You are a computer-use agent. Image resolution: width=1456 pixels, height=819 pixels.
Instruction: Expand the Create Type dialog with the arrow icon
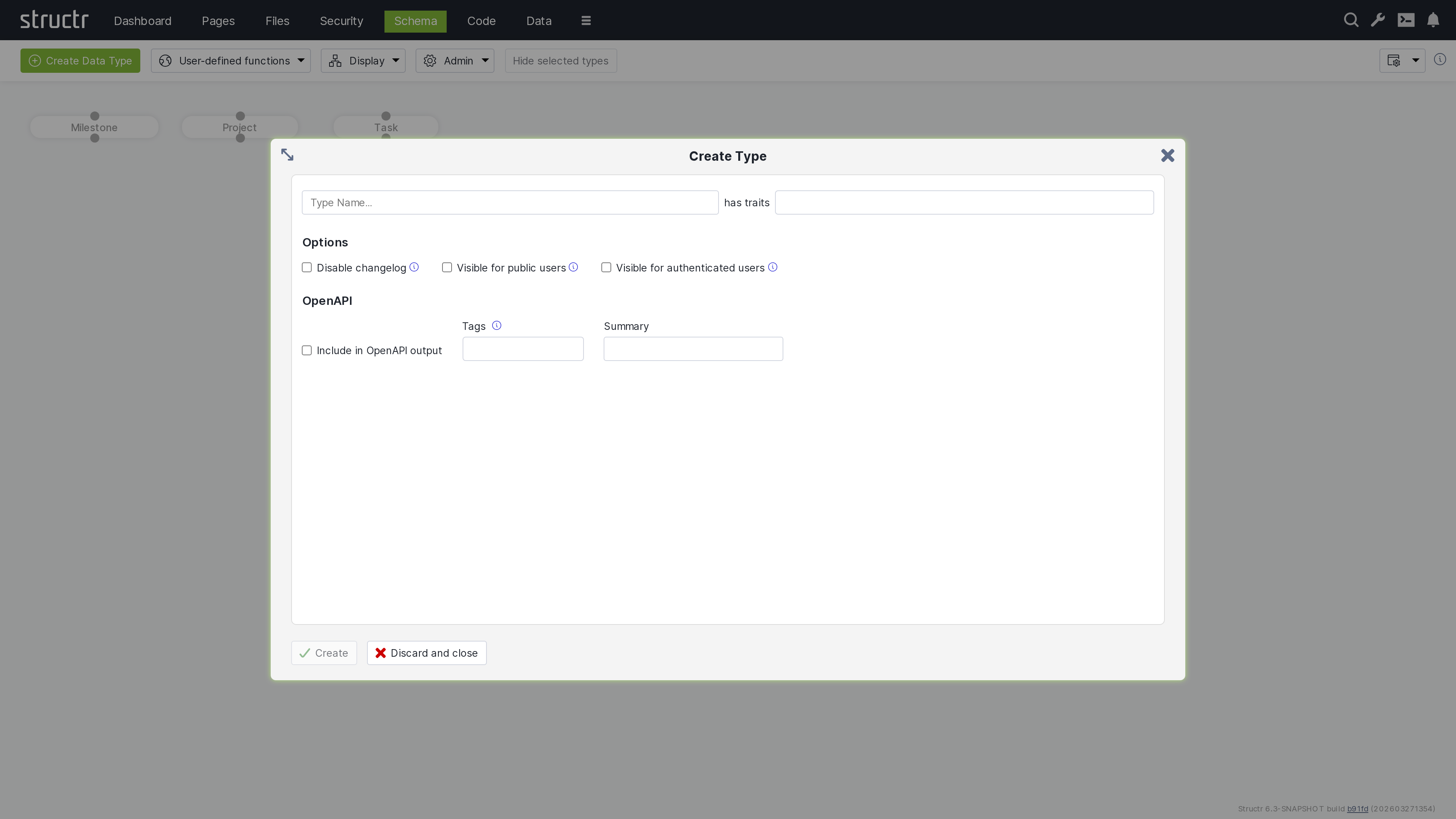[287, 154]
